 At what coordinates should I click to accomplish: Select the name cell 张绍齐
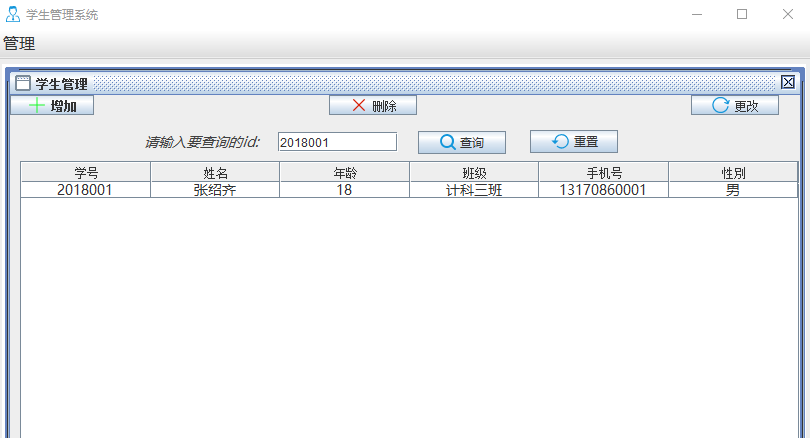(215, 190)
